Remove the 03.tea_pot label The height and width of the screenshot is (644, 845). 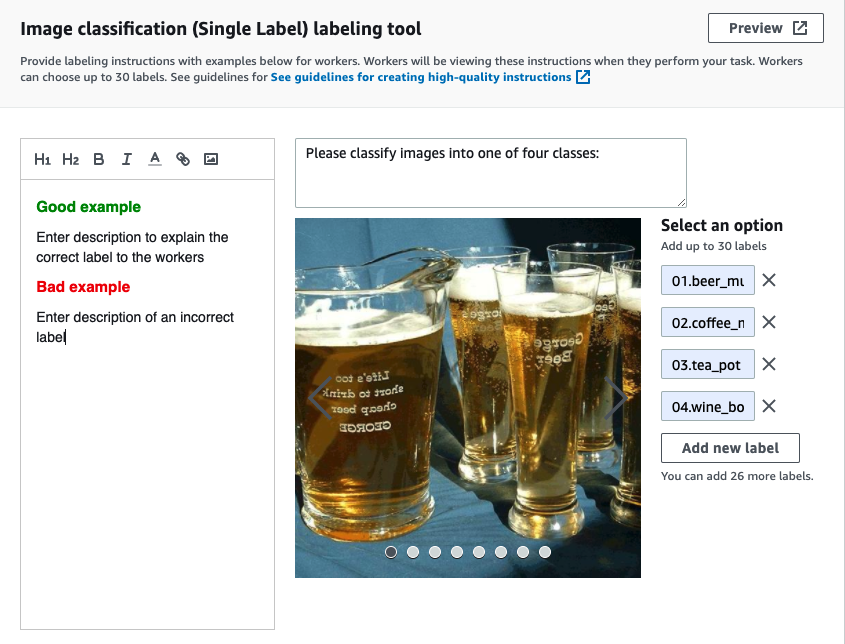click(x=769, y=364)
